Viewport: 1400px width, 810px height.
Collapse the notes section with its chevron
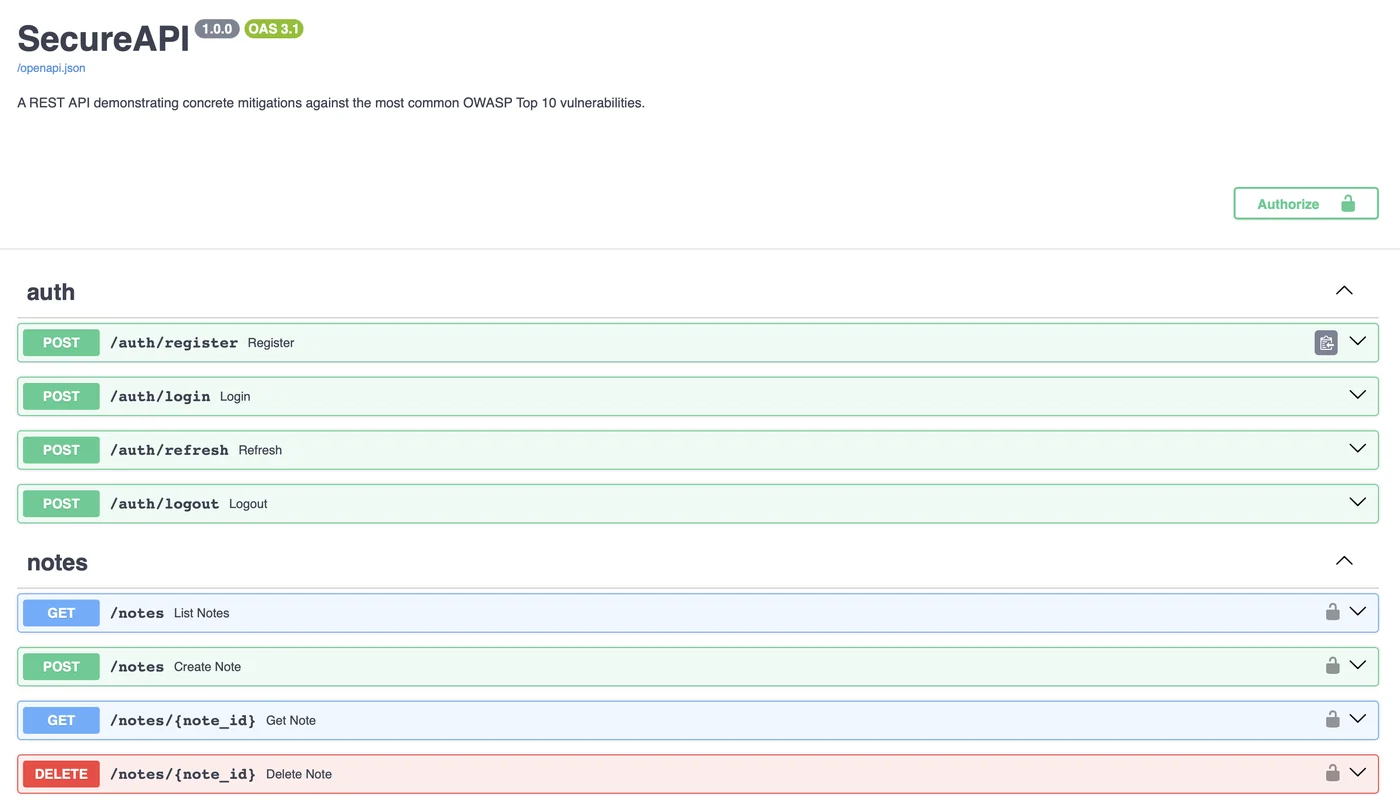click(1344, 561)
